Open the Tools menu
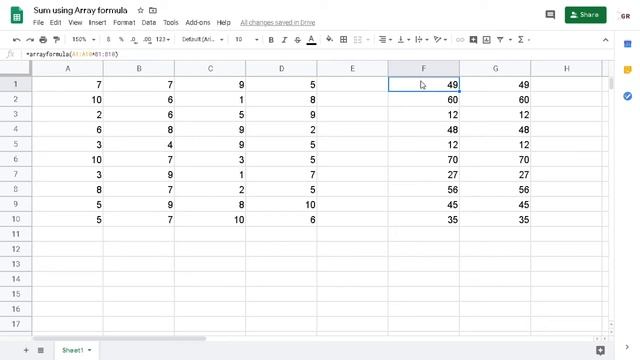 tap(171, 22)
